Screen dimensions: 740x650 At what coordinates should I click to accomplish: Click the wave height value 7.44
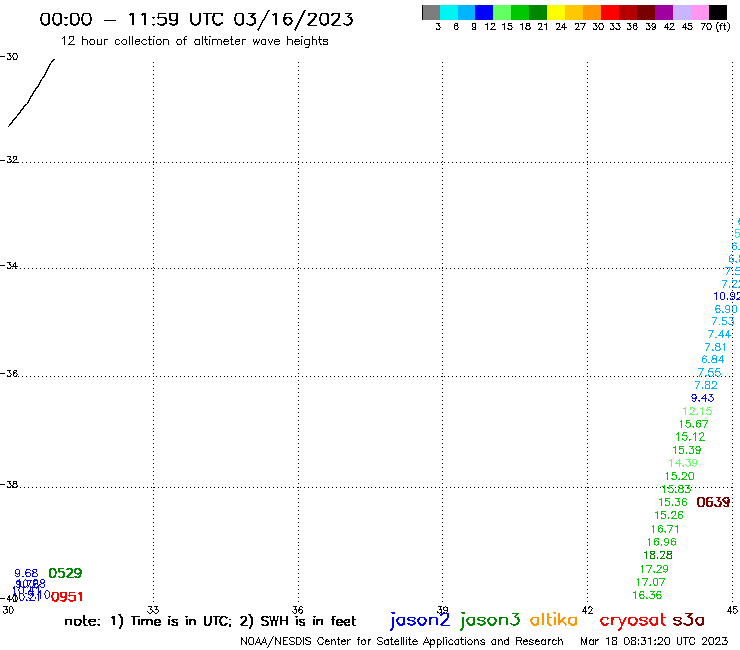point(719,334)
